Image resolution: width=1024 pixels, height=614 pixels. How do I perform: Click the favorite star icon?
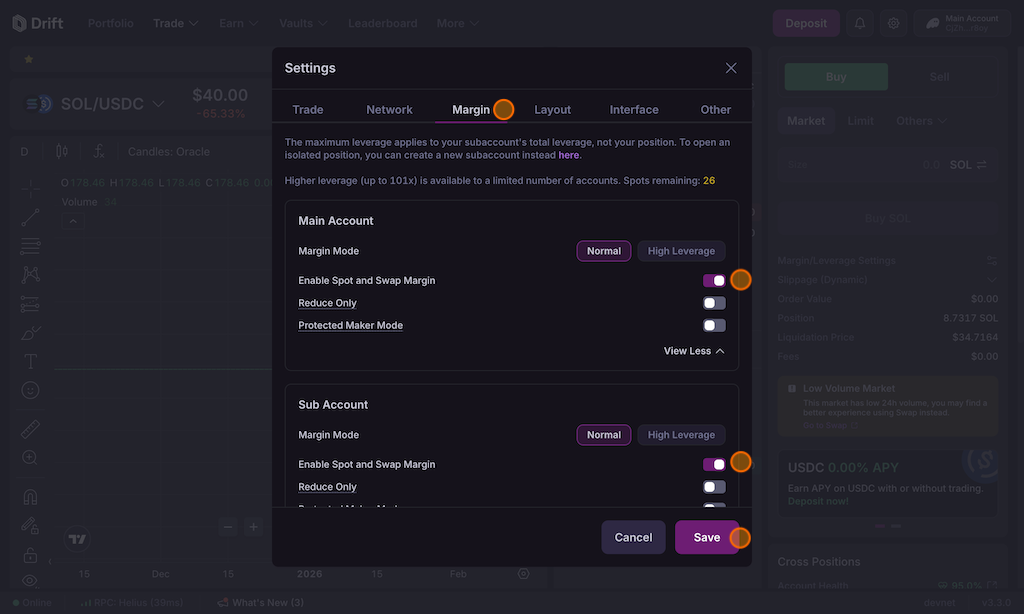click(x=28, y=60)
